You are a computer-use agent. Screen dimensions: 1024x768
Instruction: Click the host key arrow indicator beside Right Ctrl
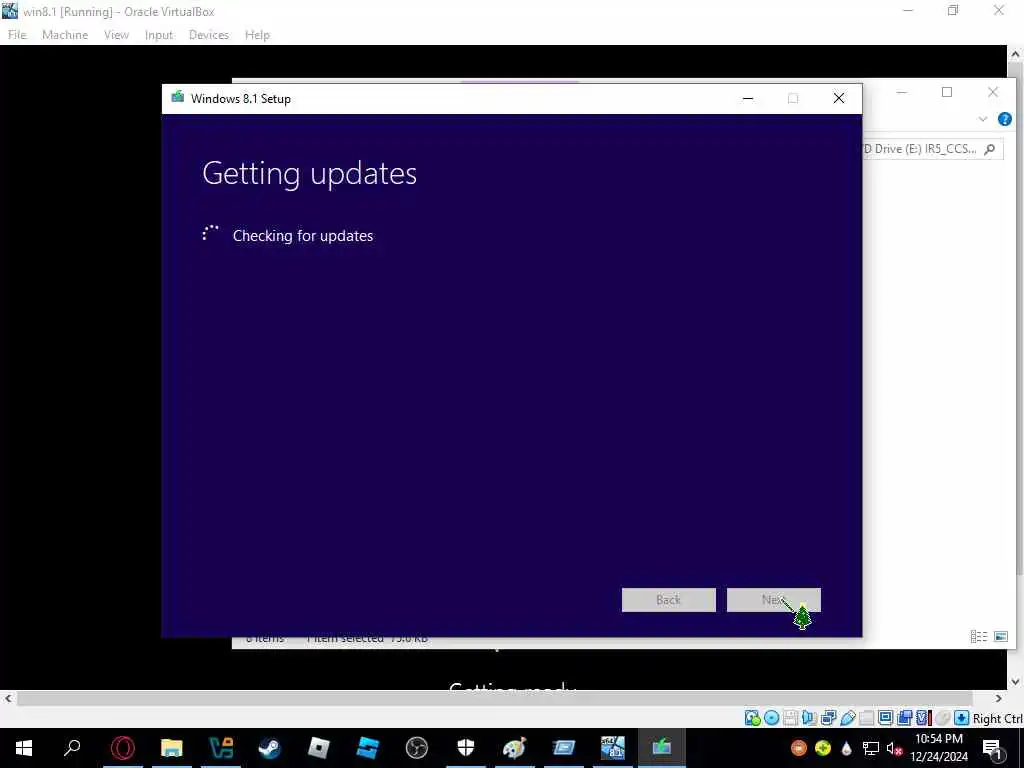pyautogui.click(x=961, y=718)
